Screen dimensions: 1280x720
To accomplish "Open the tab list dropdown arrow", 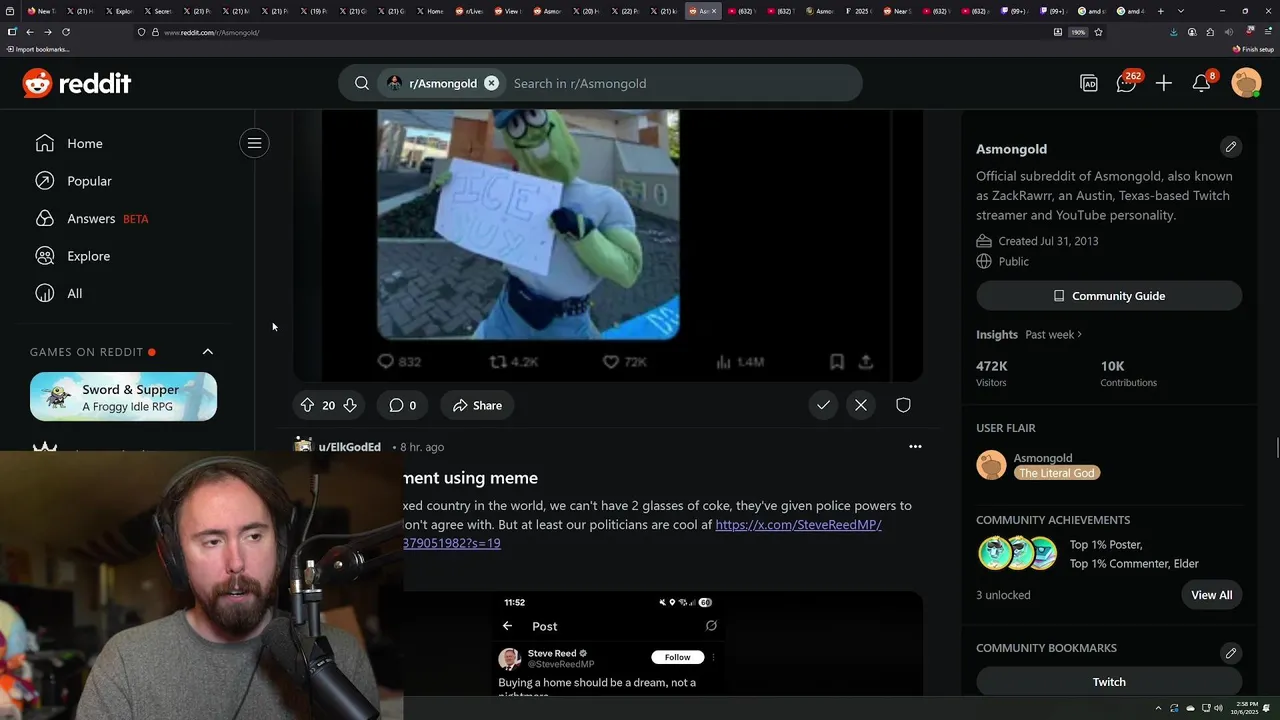I will click(x=1181, y=11).
